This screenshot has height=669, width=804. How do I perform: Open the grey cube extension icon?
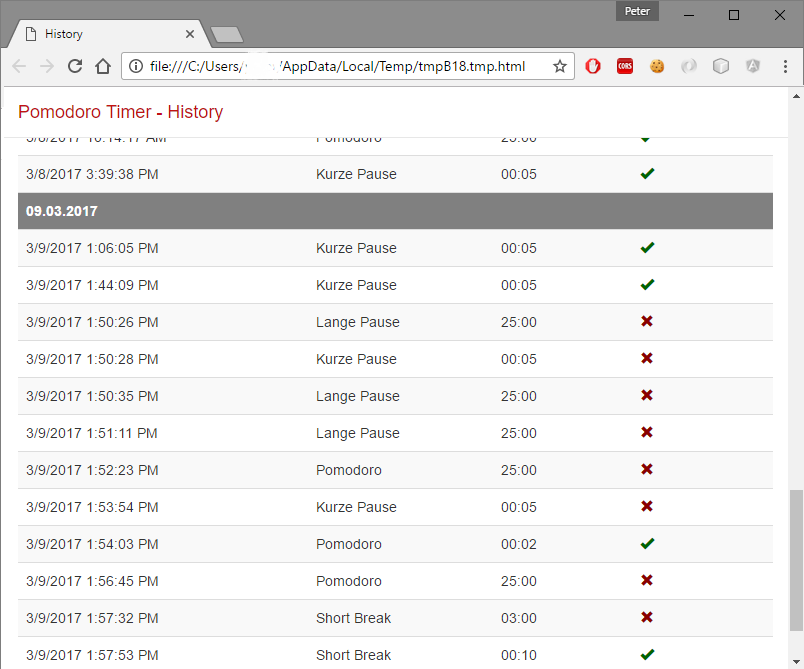coord(721,66)
